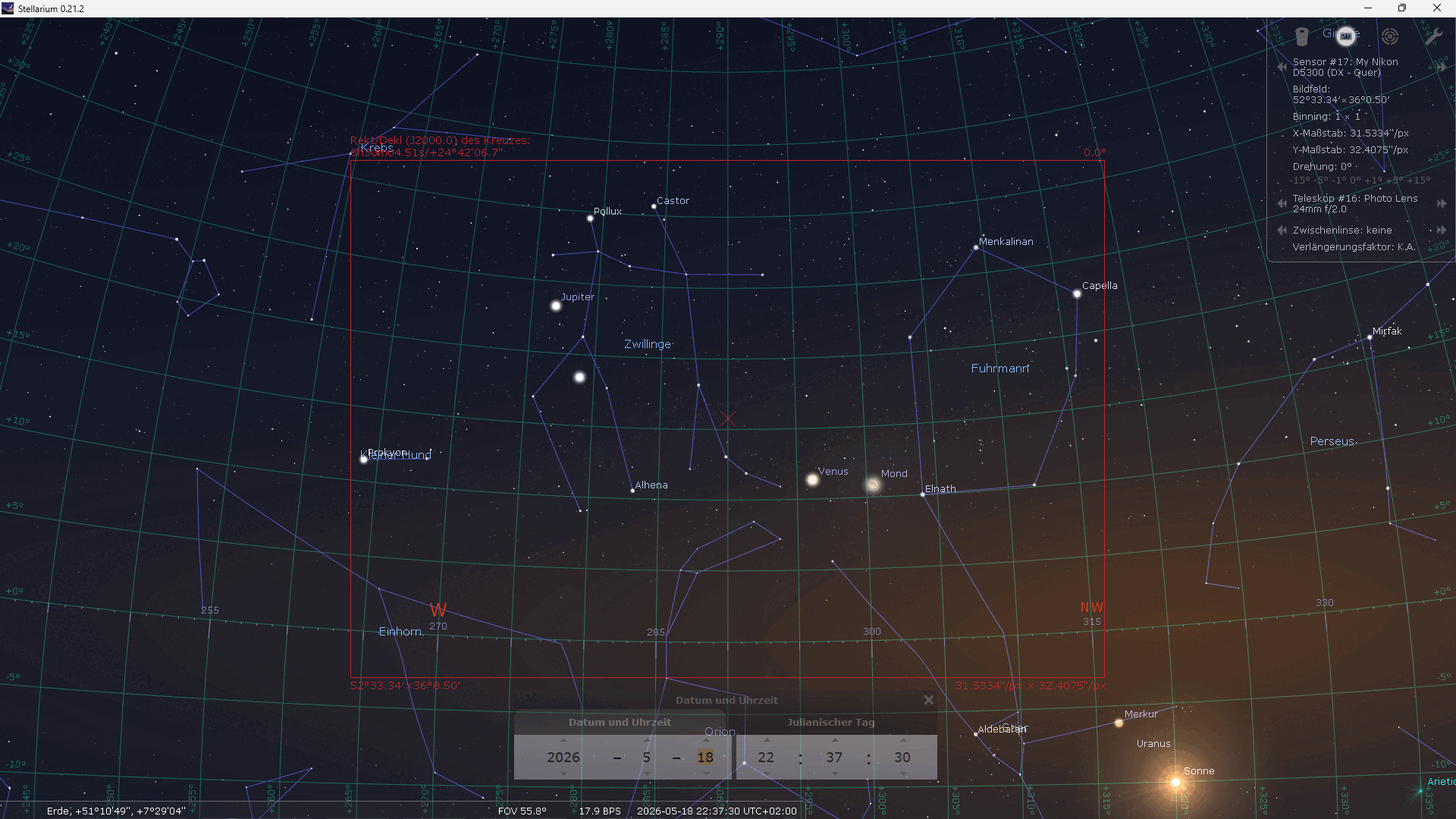Select the star Capella
Viewport: 1456px width, 819px height.
coord(1077,294)
